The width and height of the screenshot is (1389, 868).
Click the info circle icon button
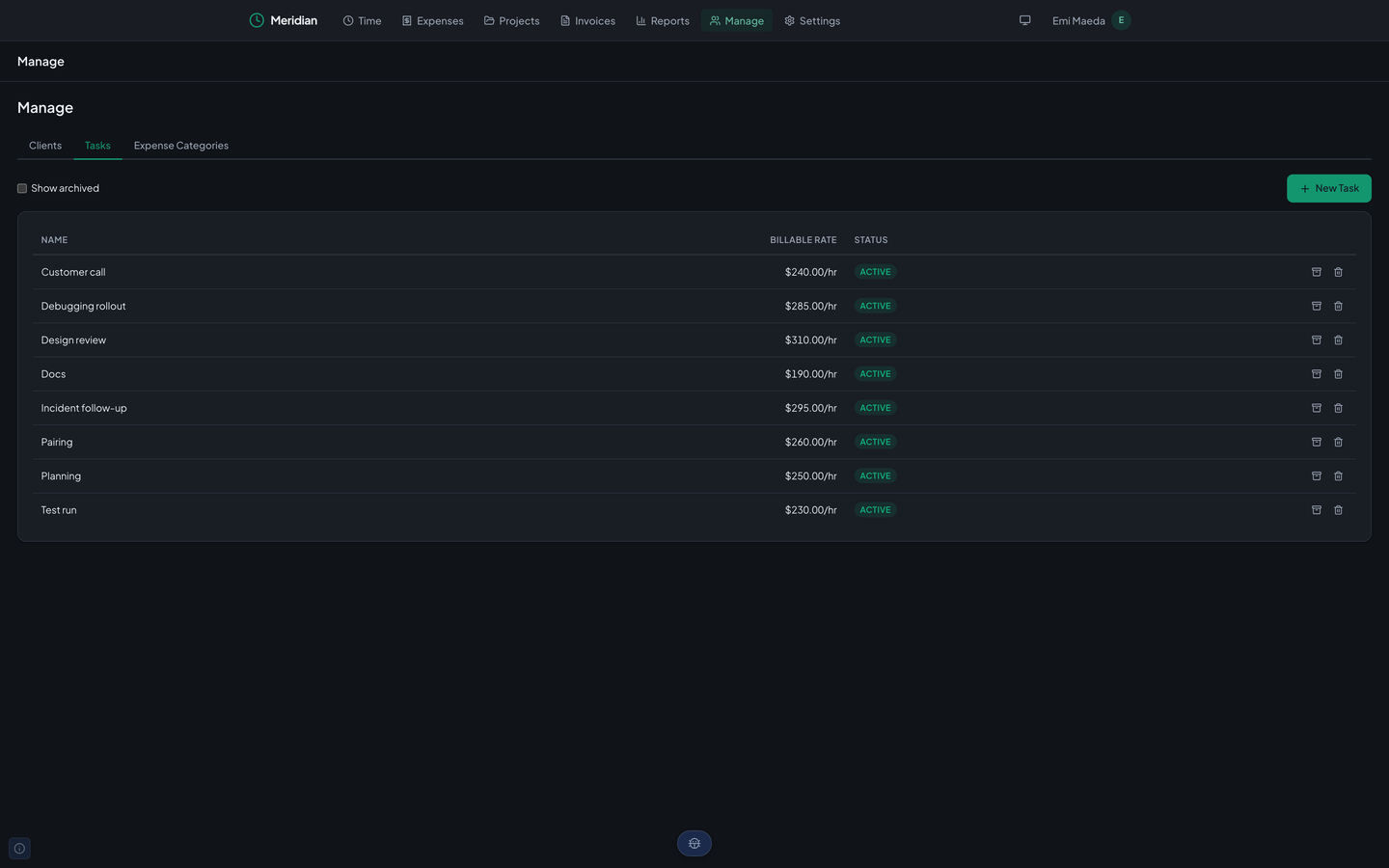coord(19,849)
